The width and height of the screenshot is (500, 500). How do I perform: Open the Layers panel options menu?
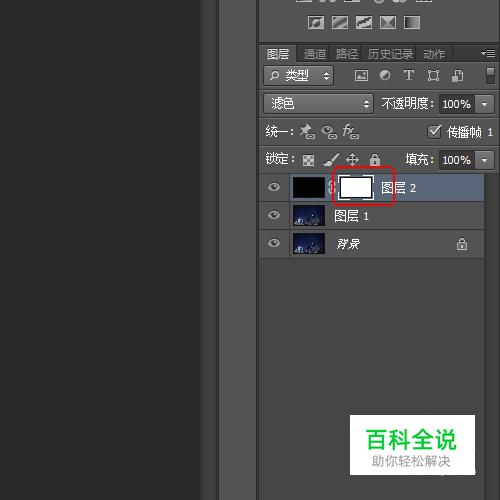488,53
